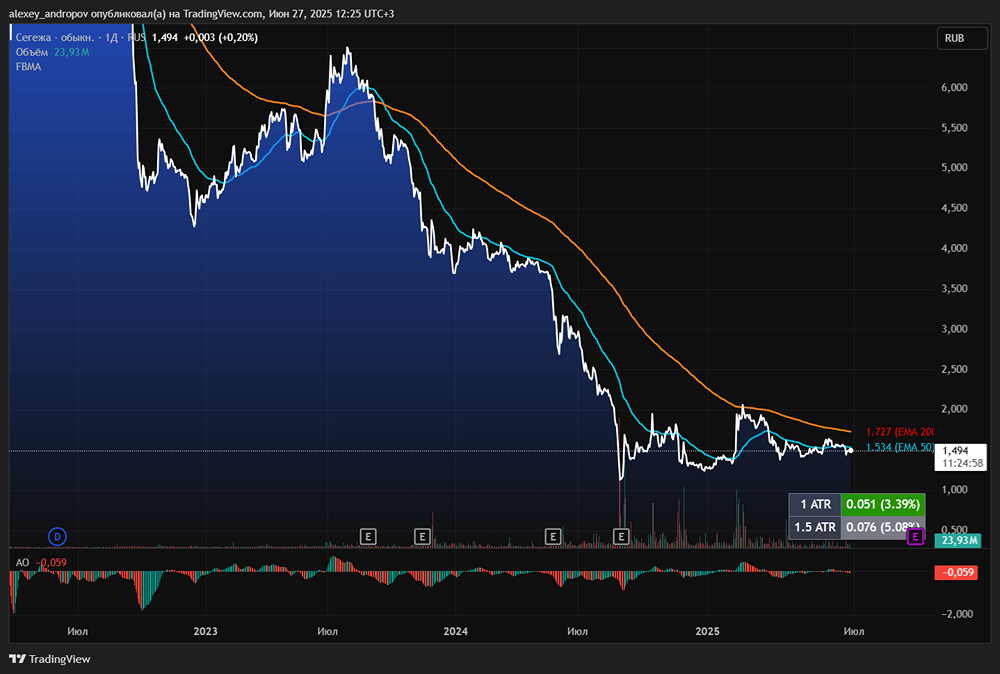The image size is (1000, 674).
Task: Click the +0,003 (+0,20%) price change value
Action: point(221,38)
